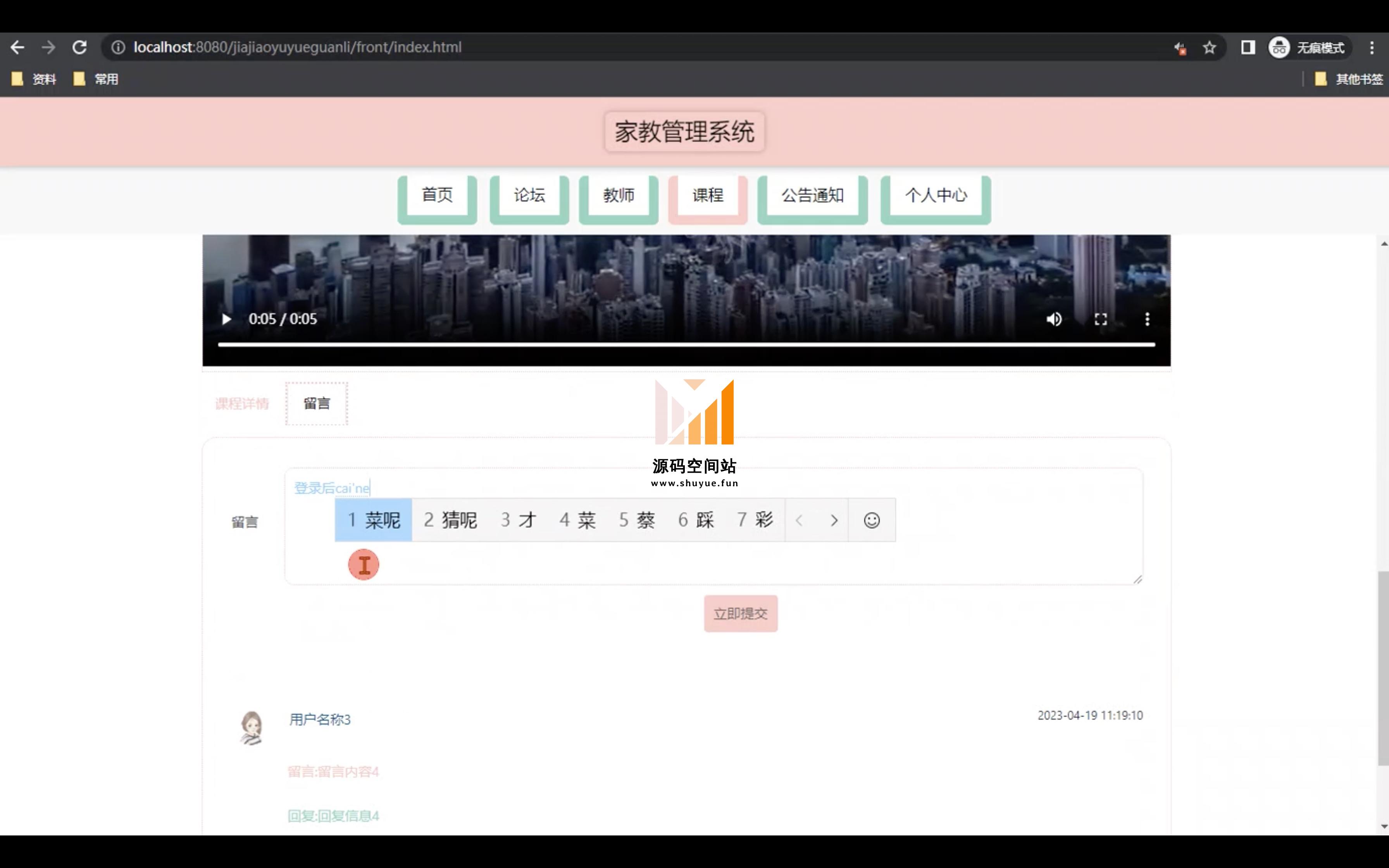Enter video fullscreen mode
Image resolution: width=1389 pixels, height=868 pixels.
[x=1100, y=319]
